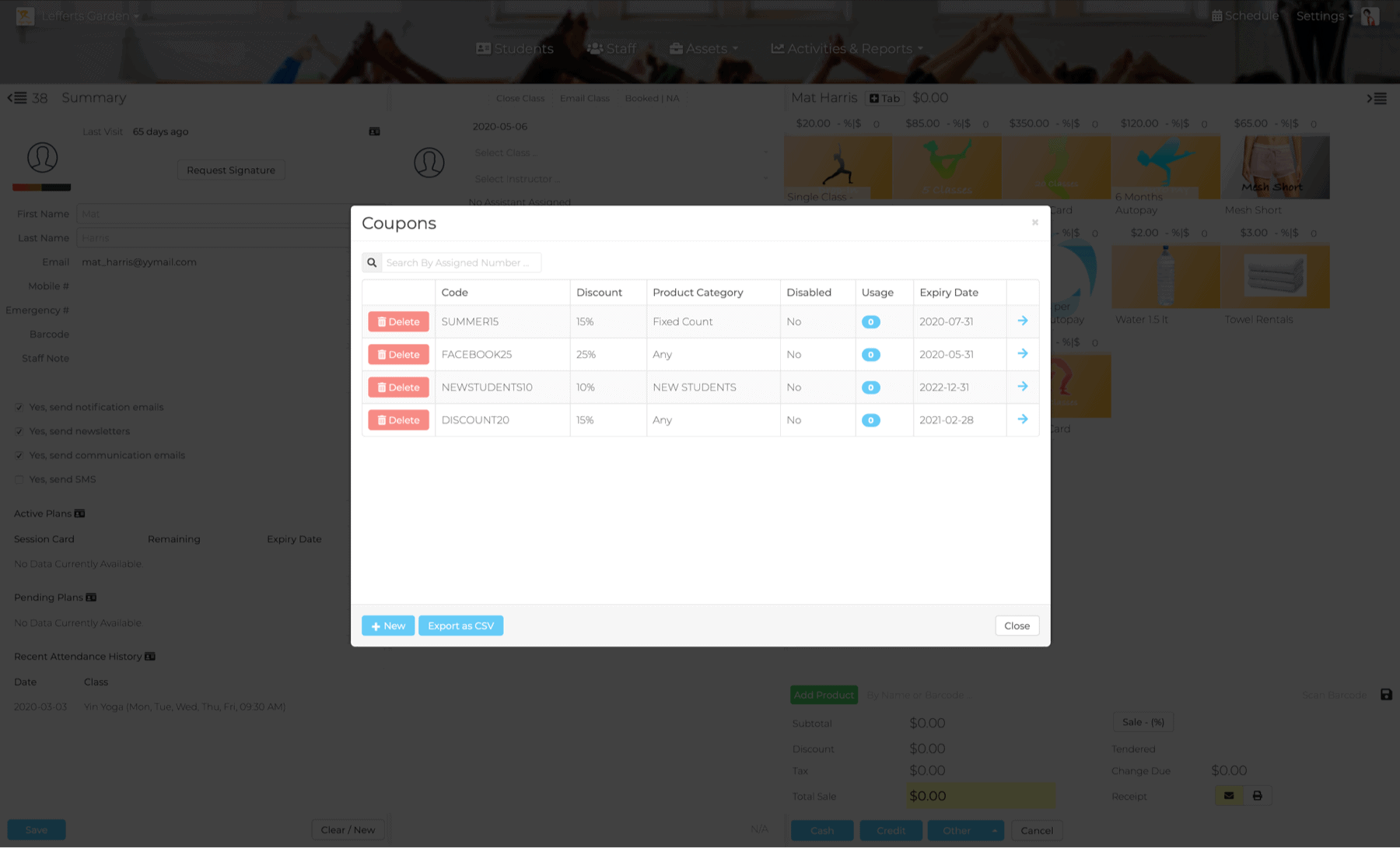Dismiss Coupons dialog via the X icon

pyautogui.click(x=1035, y=223)
